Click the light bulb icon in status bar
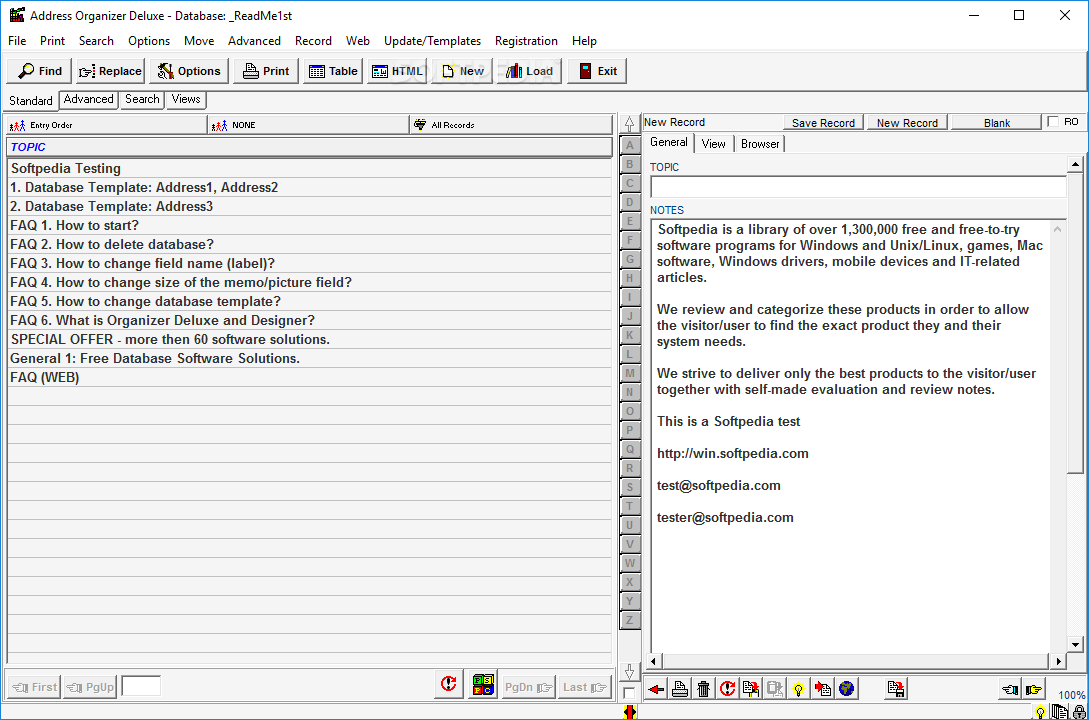Screen dimensions: 1089x720 [x=1040, y=712]
